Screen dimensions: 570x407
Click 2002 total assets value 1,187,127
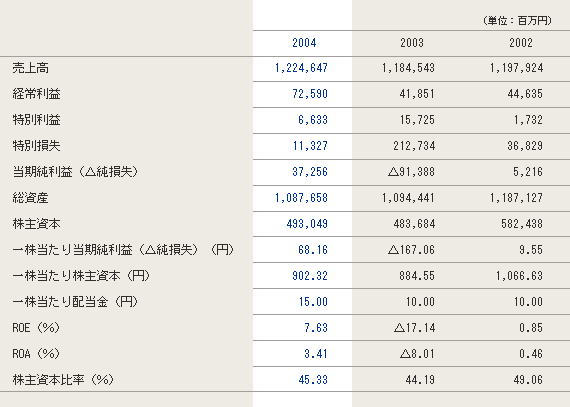tap(517, 198)
